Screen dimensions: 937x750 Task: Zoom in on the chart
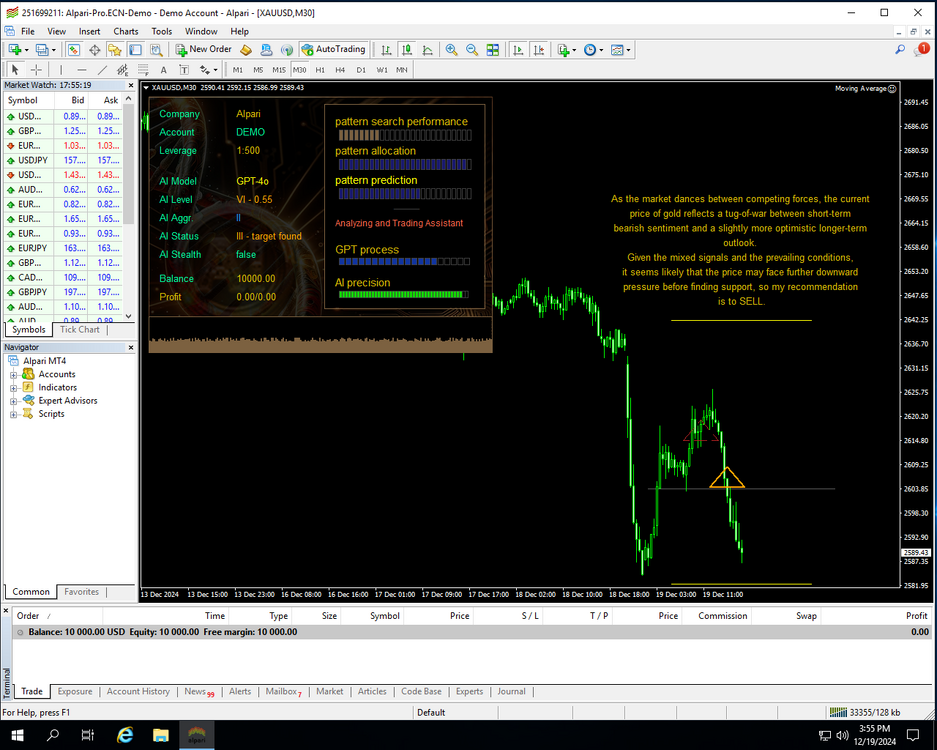452,50
